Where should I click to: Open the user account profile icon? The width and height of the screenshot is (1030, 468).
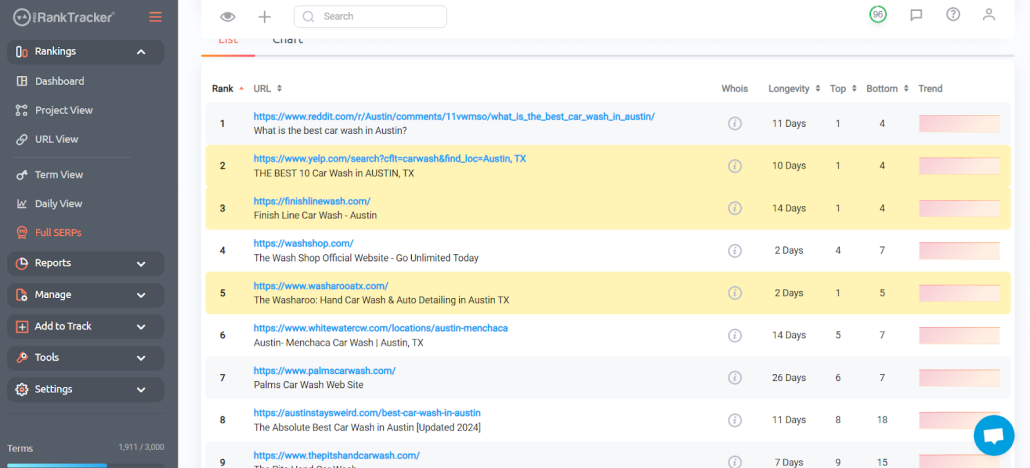click(989, 14)
